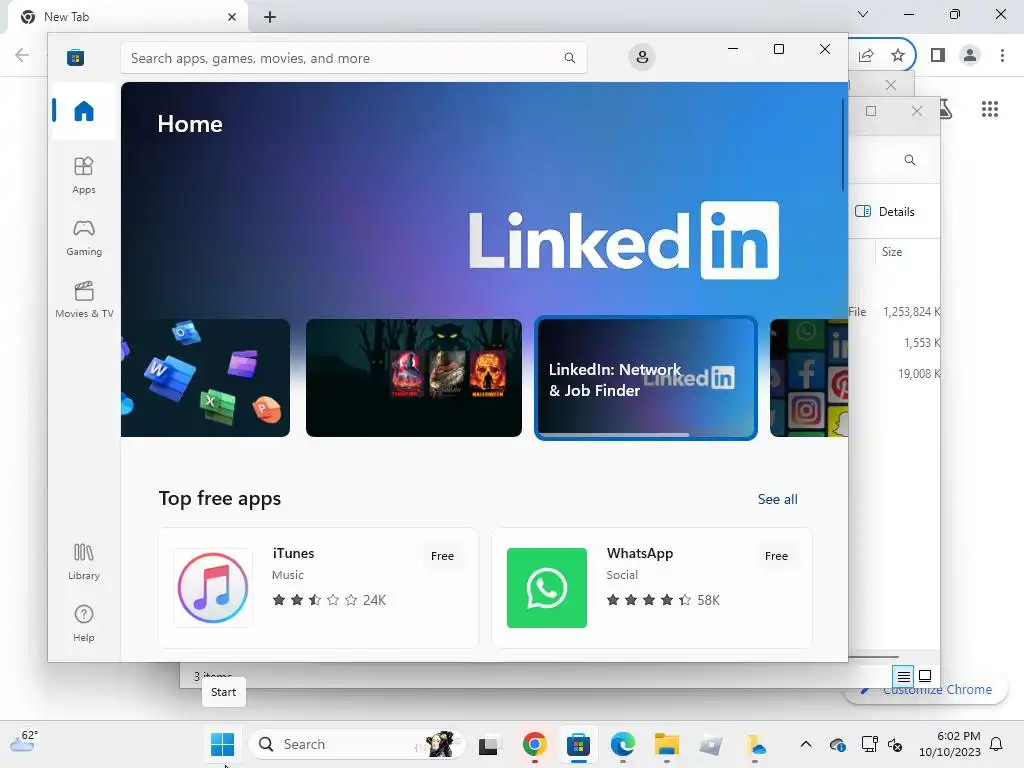Open the Library in Store sidebar
The image size is (1024, 768).
pyautogui.click(x=84, y=562)
